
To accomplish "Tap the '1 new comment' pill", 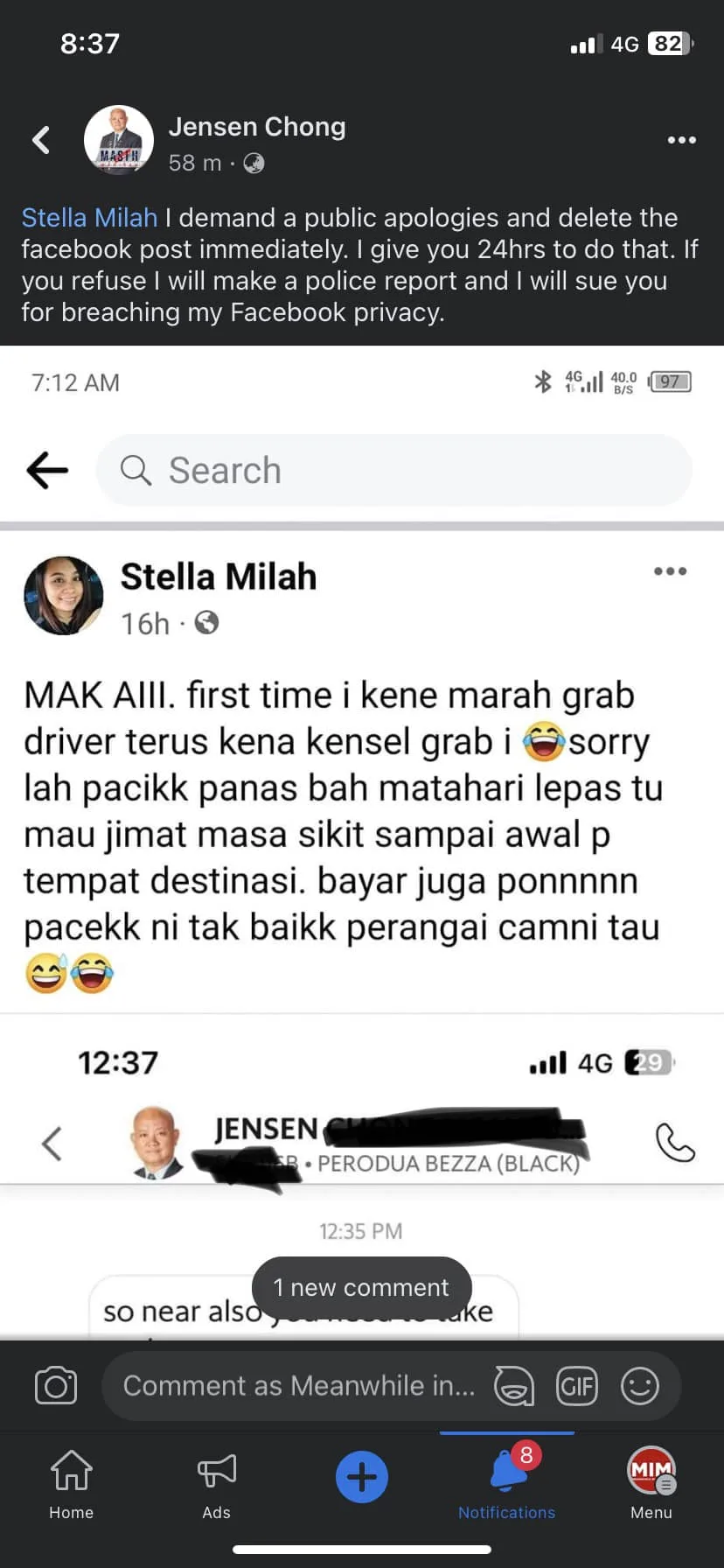I will (x=362, y=1287).
